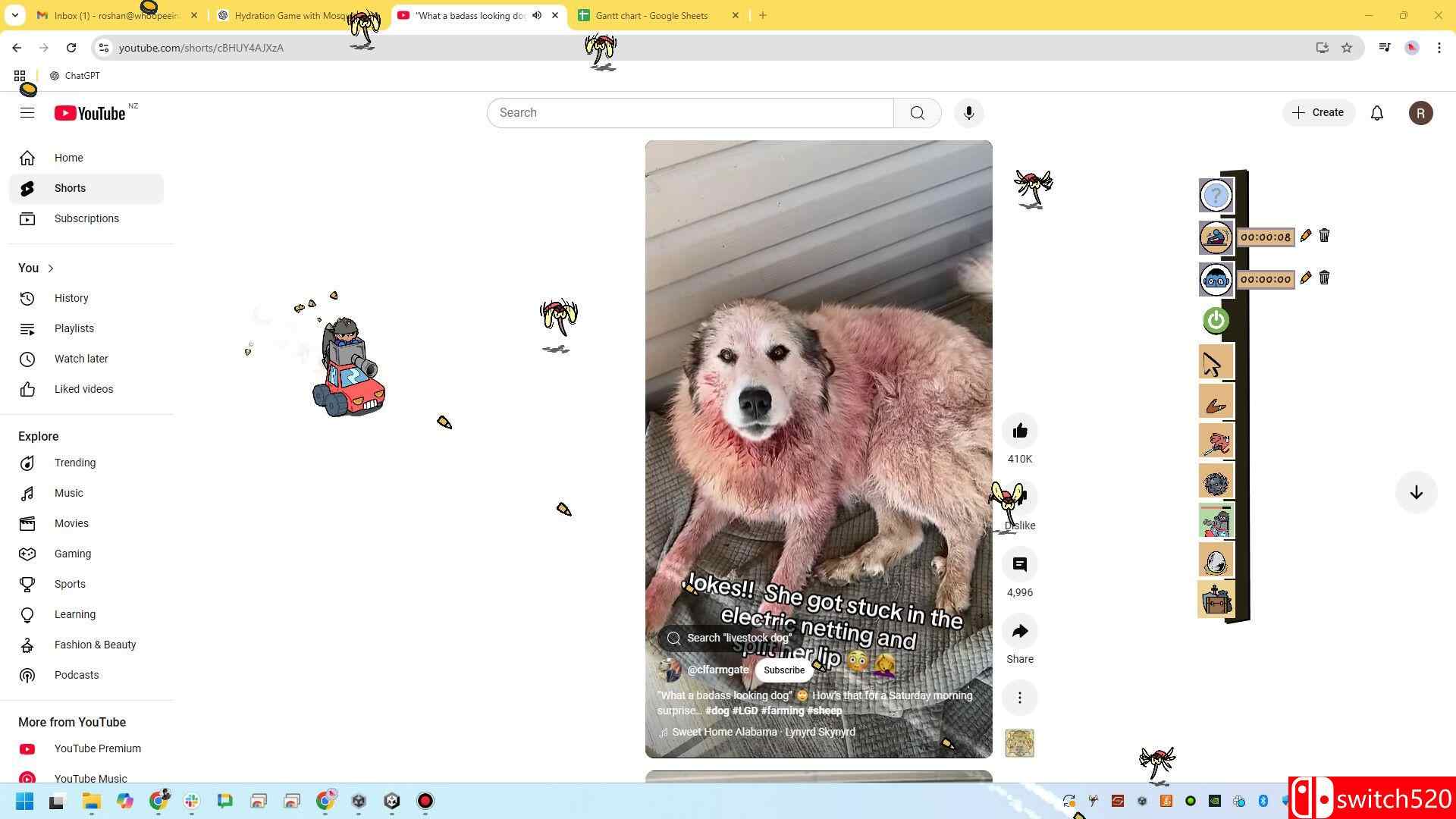Image resolution: width=1456 pixels, height=819 pixels.
Task: Open comments showing 4,996
Action: click(1019, 564)
